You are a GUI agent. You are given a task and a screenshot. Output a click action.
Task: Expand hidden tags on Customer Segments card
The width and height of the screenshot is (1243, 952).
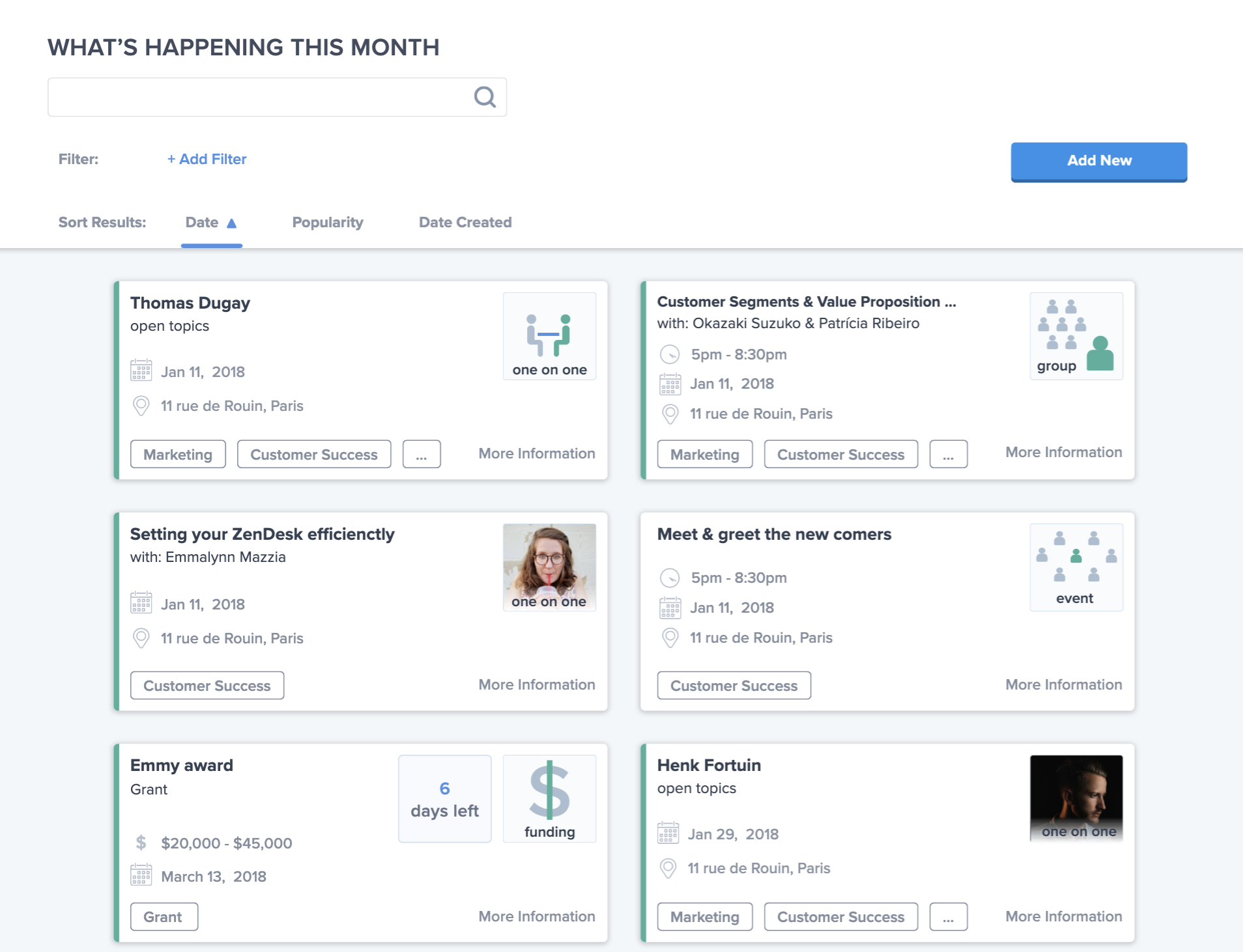pos(948,455)
